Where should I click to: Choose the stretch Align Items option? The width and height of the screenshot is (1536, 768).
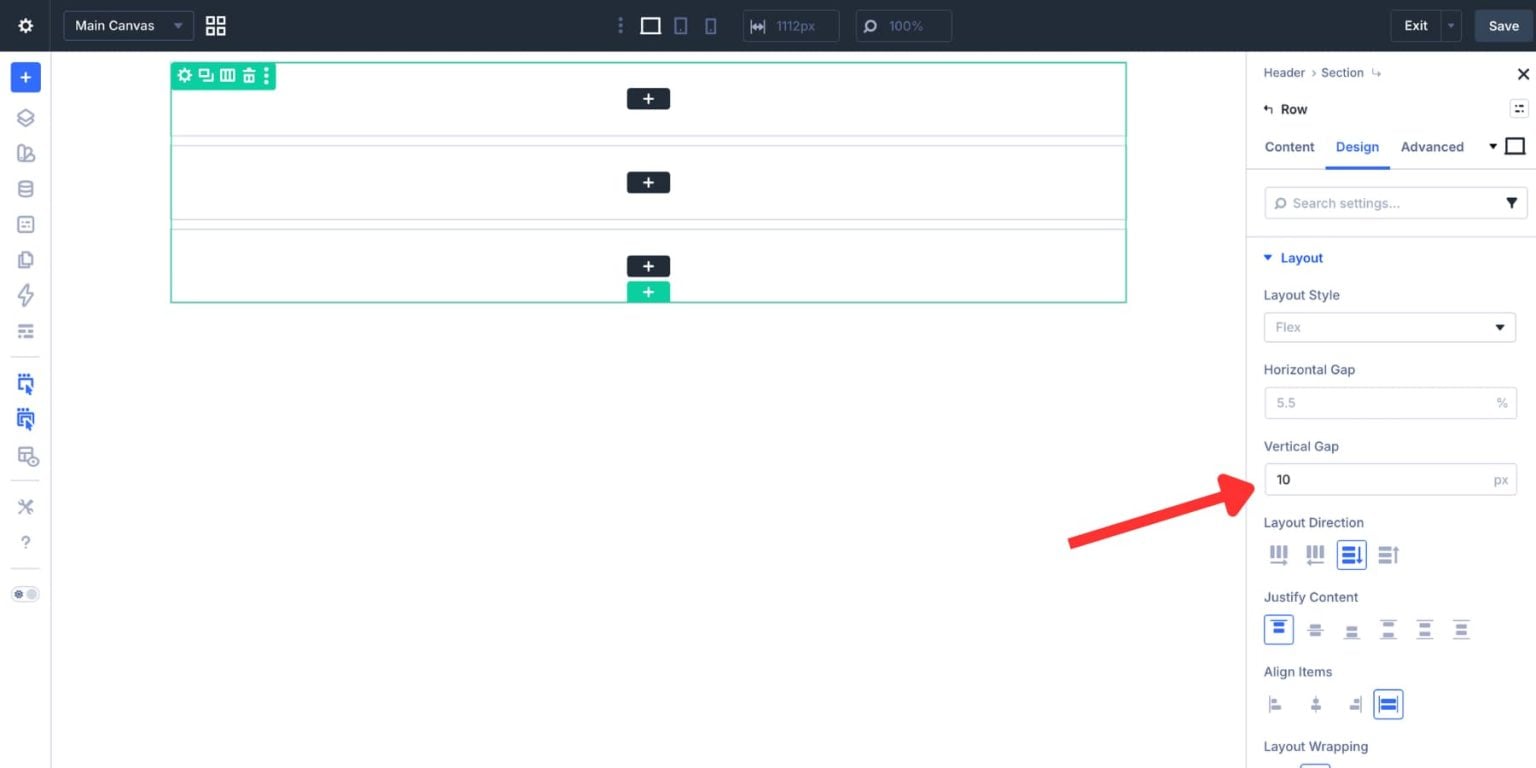(1388, 704)
